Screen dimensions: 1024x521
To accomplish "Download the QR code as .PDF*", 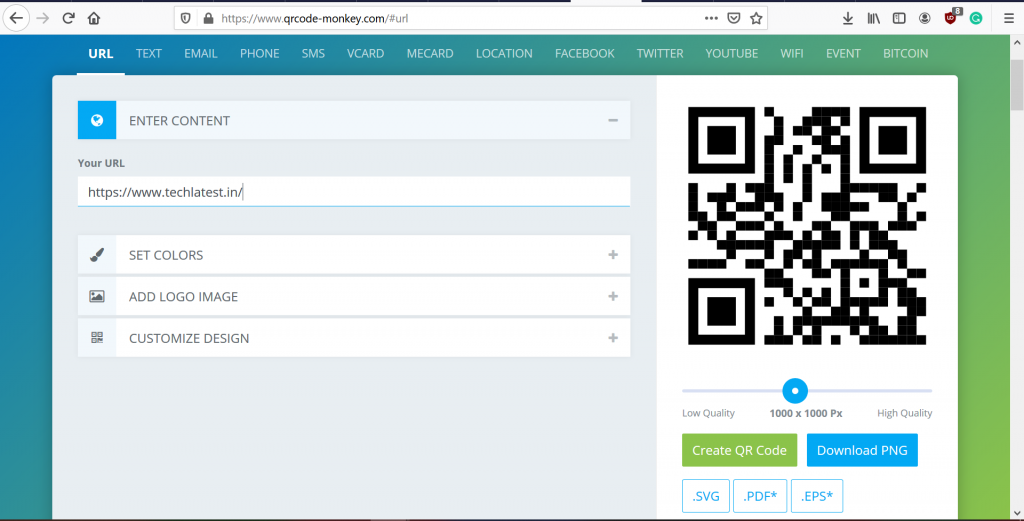I will pyautogui.click(x=760, y=496).
